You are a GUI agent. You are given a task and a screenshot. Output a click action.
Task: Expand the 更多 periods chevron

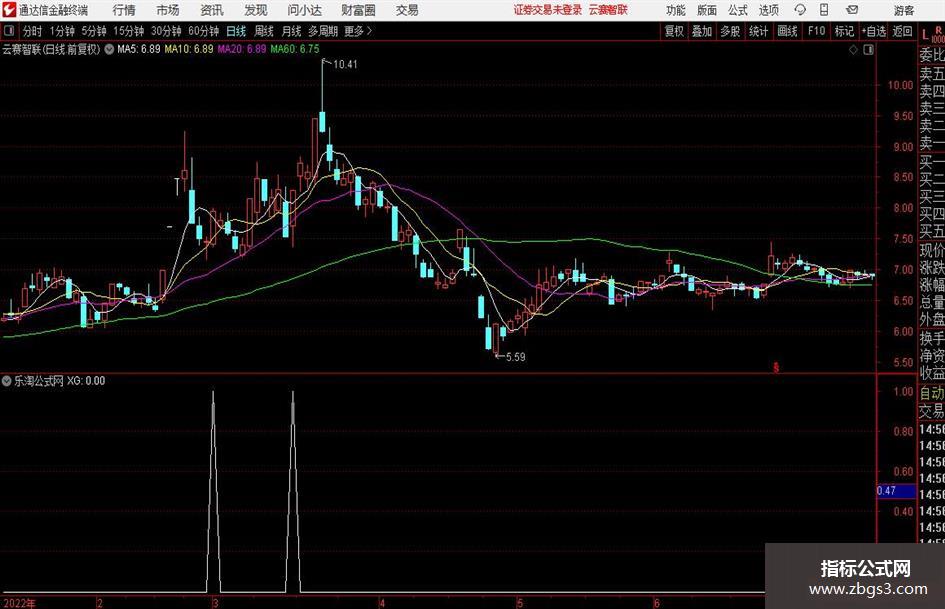point(369,31)
